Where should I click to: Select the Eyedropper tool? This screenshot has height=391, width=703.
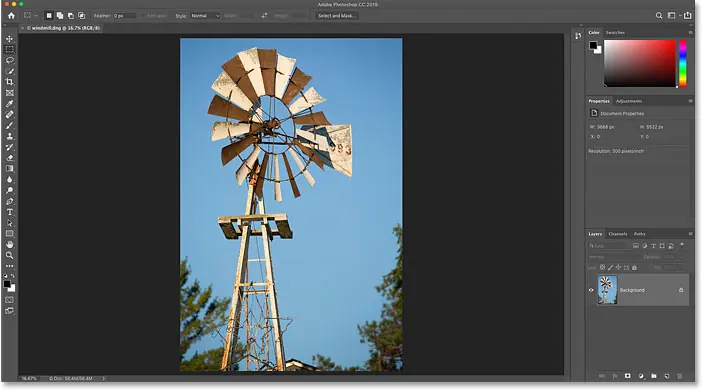point(9,104)
